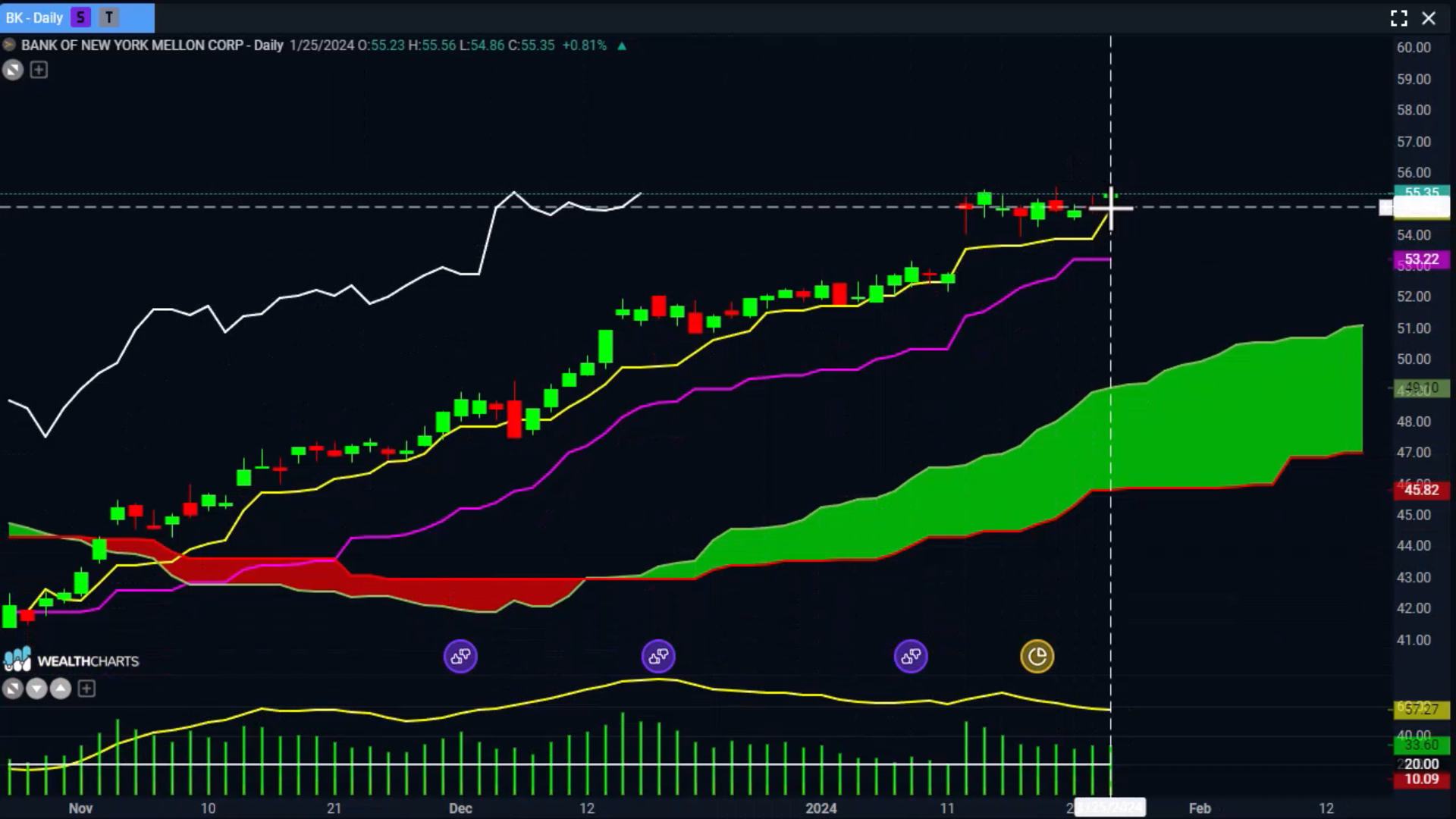The width and height of the screenshot is (1456, 819).
Task: Click the Dec date axis label
Action: [460, 808]
